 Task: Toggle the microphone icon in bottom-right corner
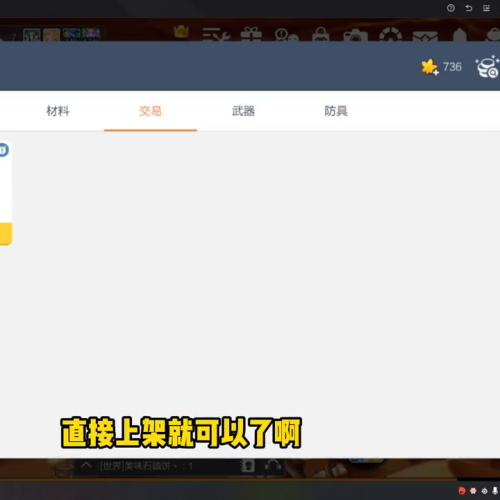click(495, 491)
